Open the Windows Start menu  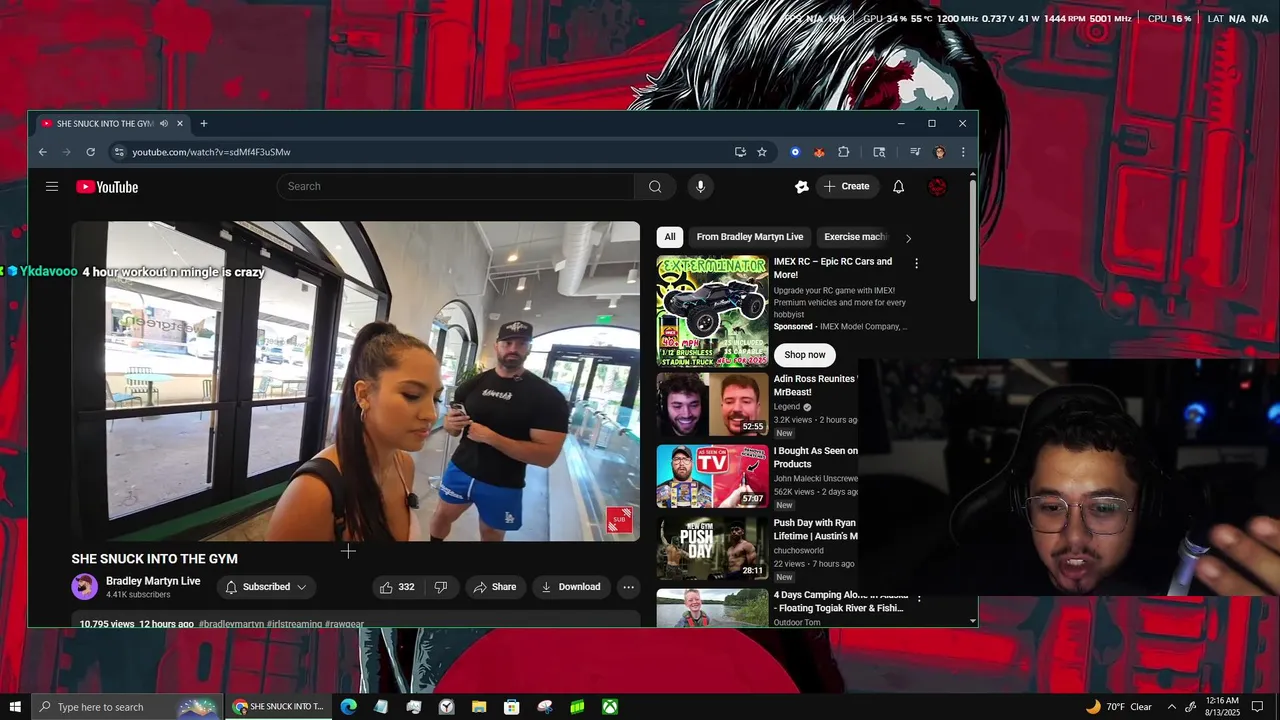click(15, 707)
